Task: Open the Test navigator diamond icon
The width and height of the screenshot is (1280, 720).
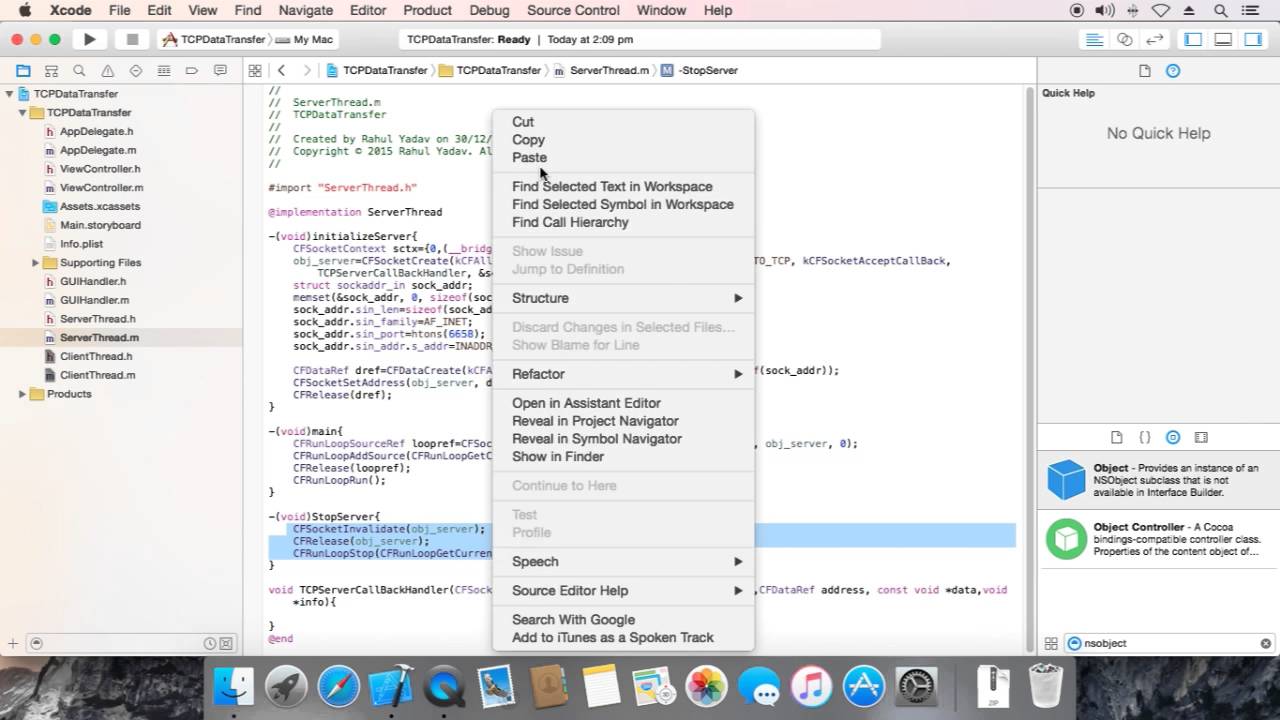Action: 136,71
